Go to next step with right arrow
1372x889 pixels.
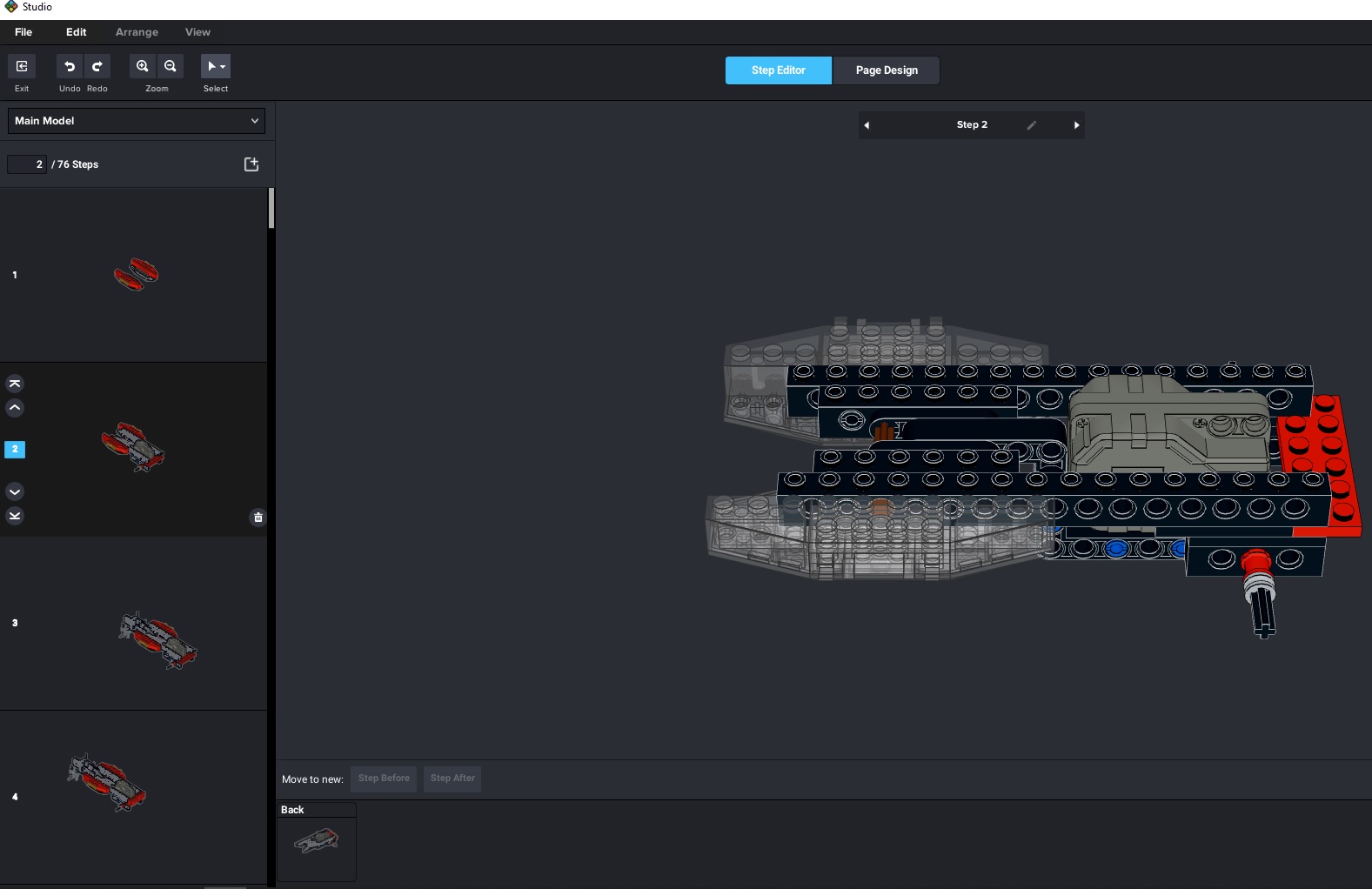pos(1076,125)
